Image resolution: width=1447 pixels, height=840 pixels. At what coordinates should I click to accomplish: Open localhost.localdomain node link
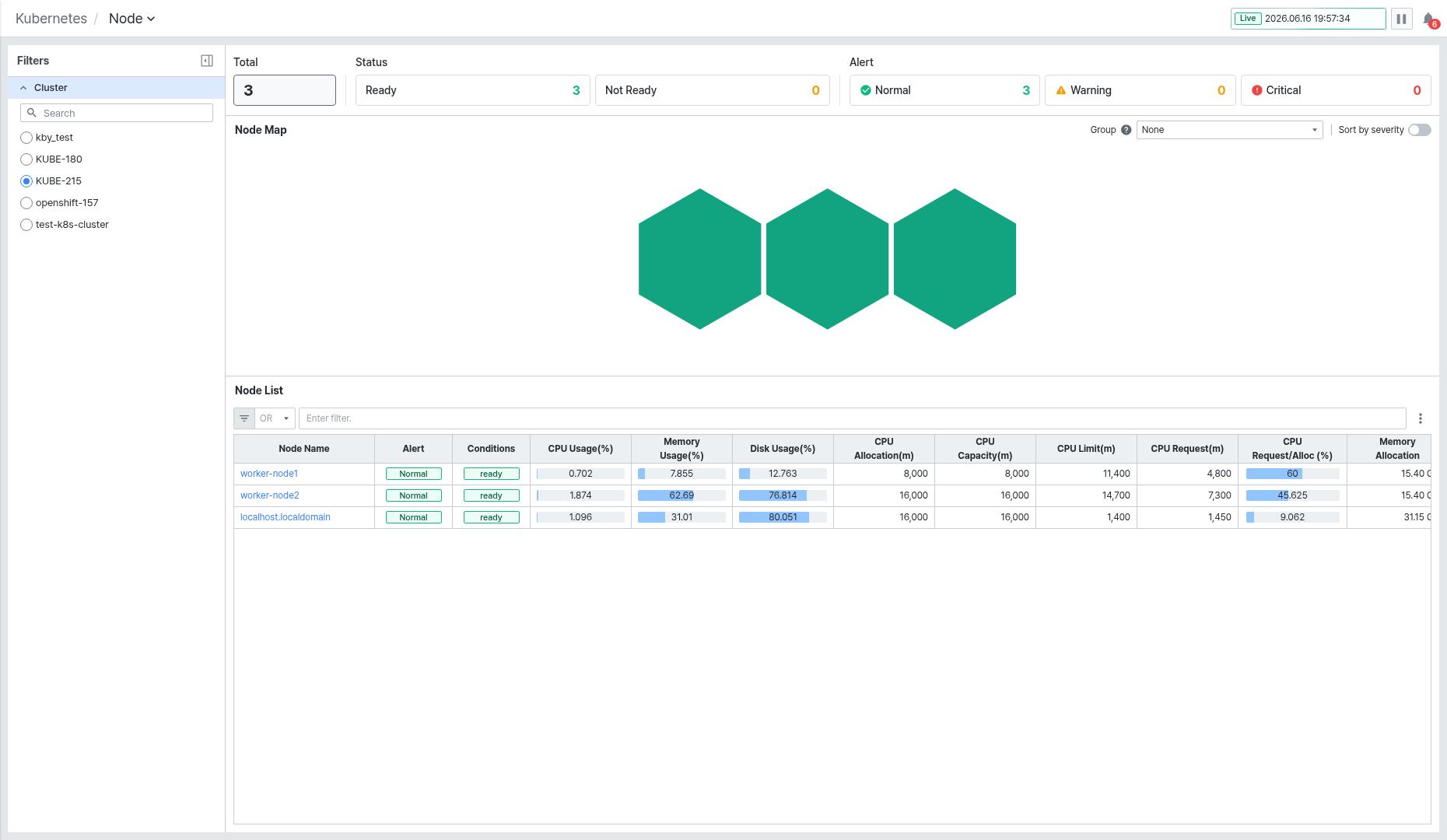pos(286,517)
